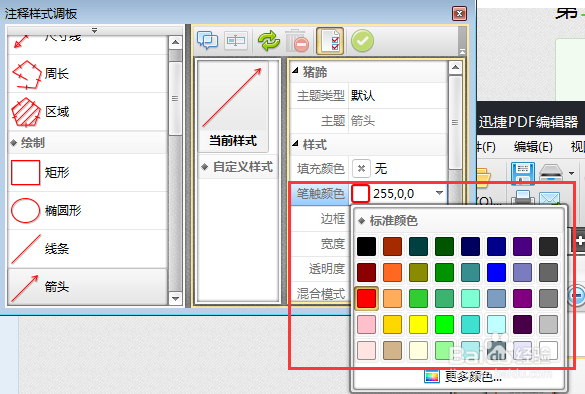Image resolution: width=585 pixels, height=394 pixels.
Task: Click the printer icon in PDF editor toolbar
Action: pyautogui.click(x=522, y=197)
